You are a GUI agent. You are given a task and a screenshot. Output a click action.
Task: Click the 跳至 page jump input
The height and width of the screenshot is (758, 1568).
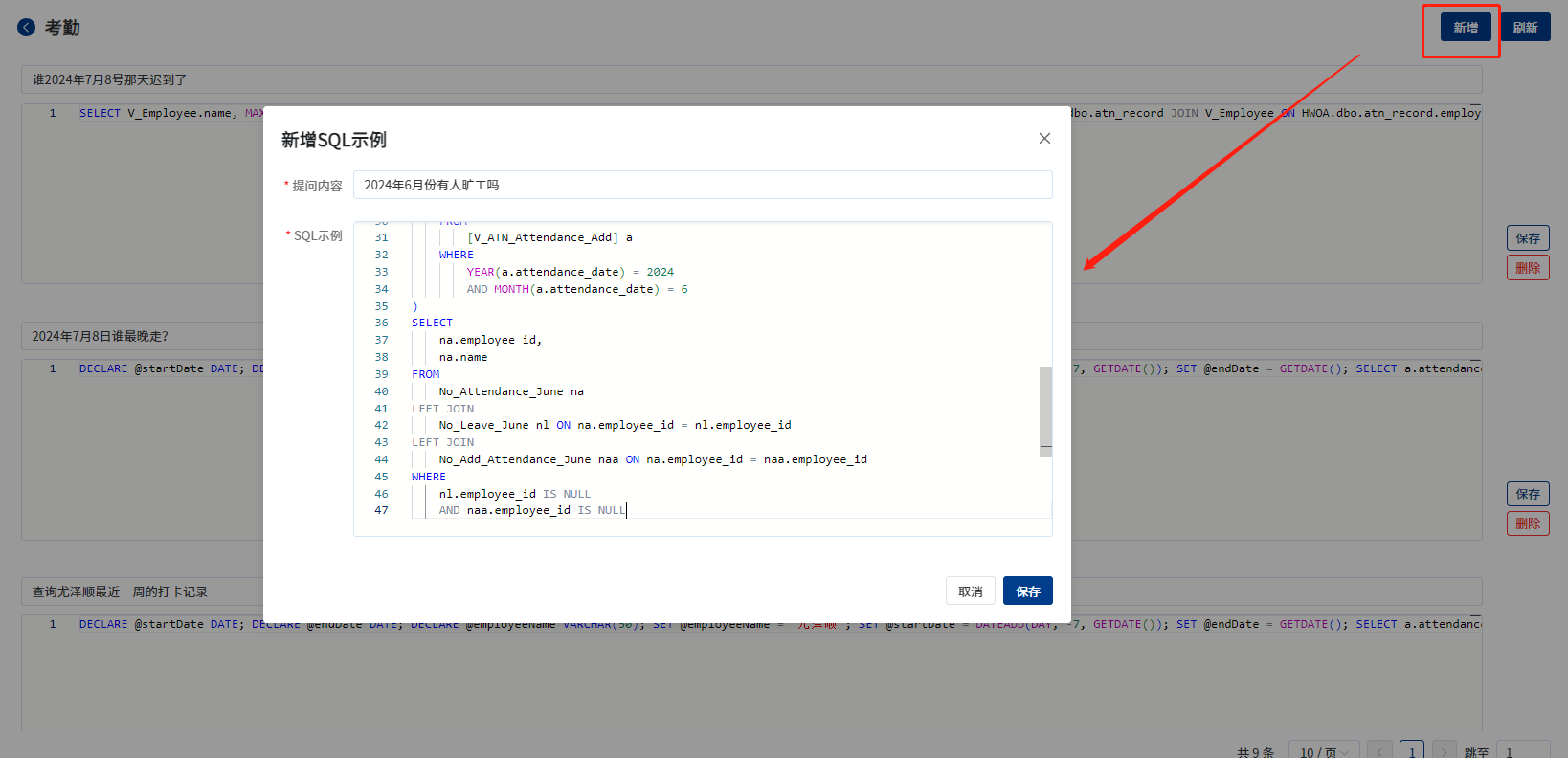(1522, 751)
